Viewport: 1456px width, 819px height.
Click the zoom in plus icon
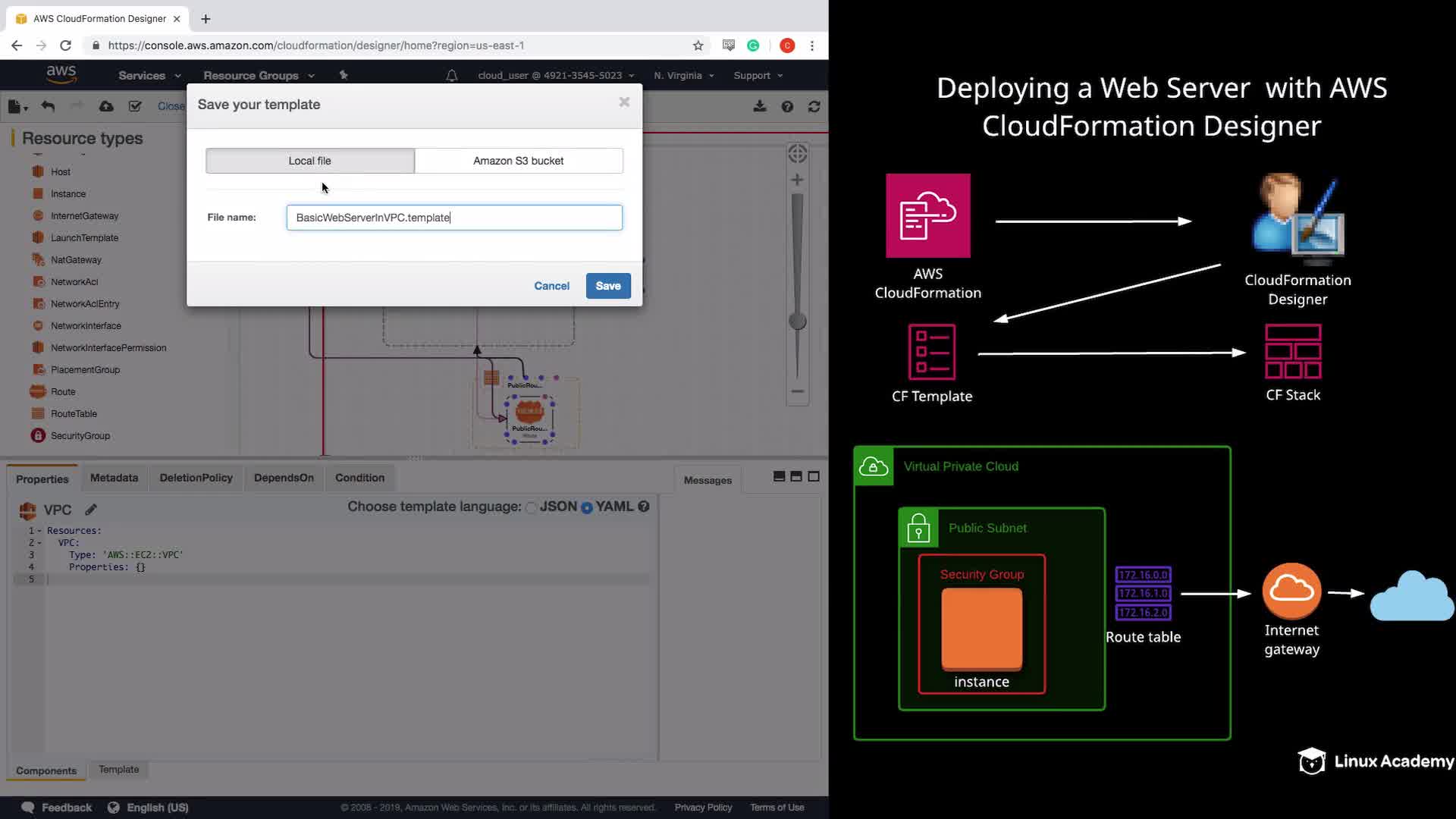797,180
